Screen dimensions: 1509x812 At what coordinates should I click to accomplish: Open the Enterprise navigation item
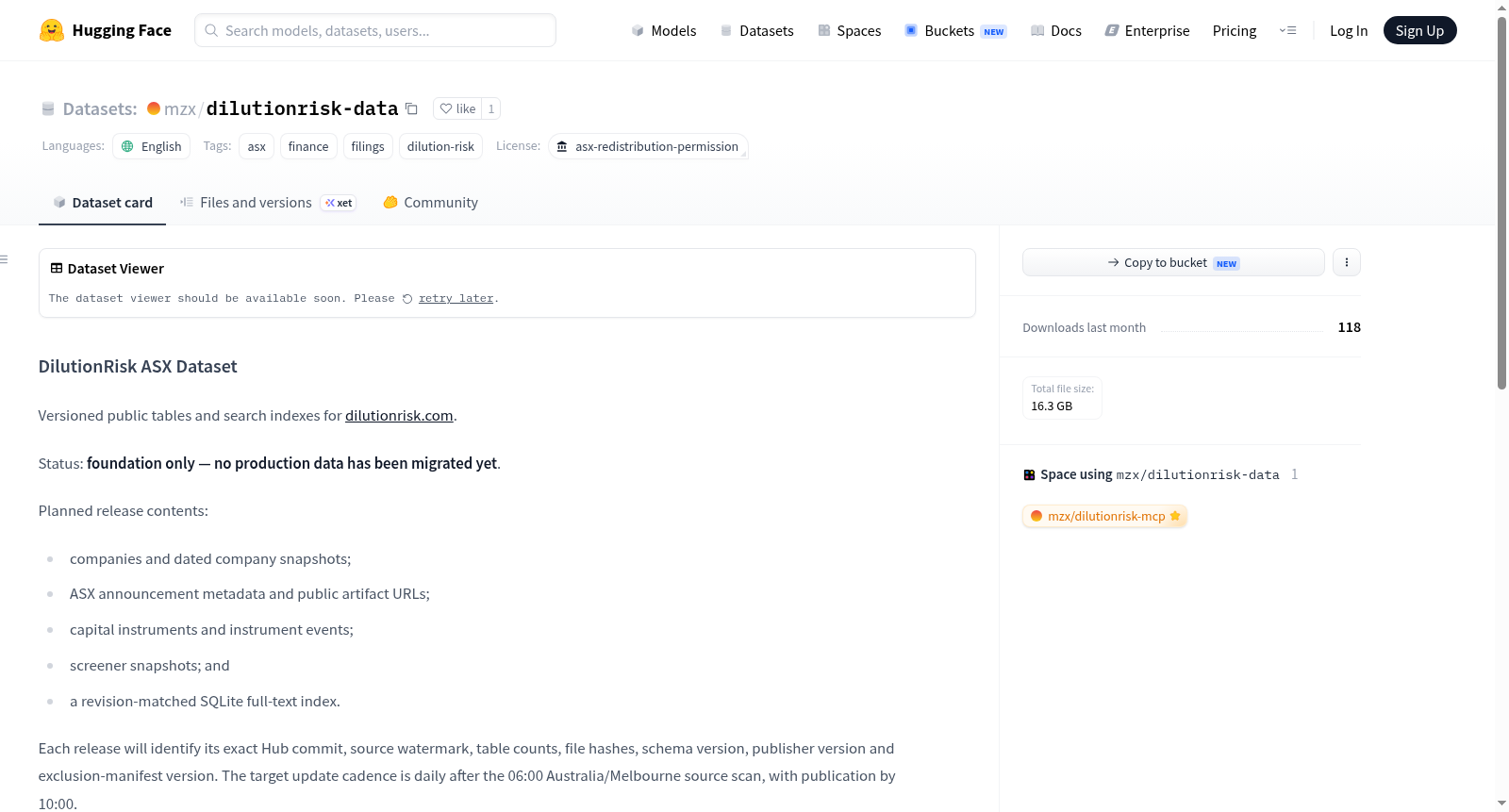click(1147, 30)
